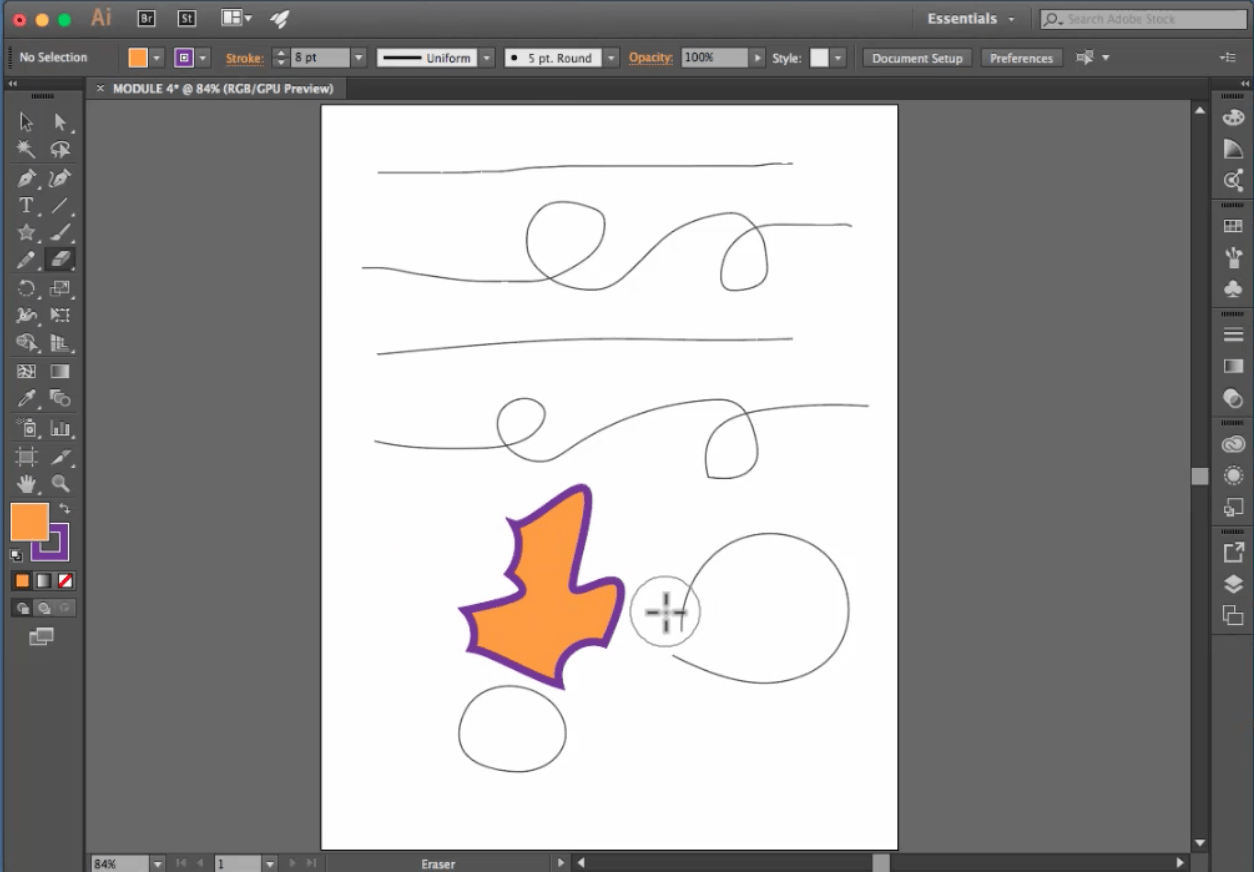Open the Brushes panel
The image size is (1254, 872).
click(x=1233, y=257)
